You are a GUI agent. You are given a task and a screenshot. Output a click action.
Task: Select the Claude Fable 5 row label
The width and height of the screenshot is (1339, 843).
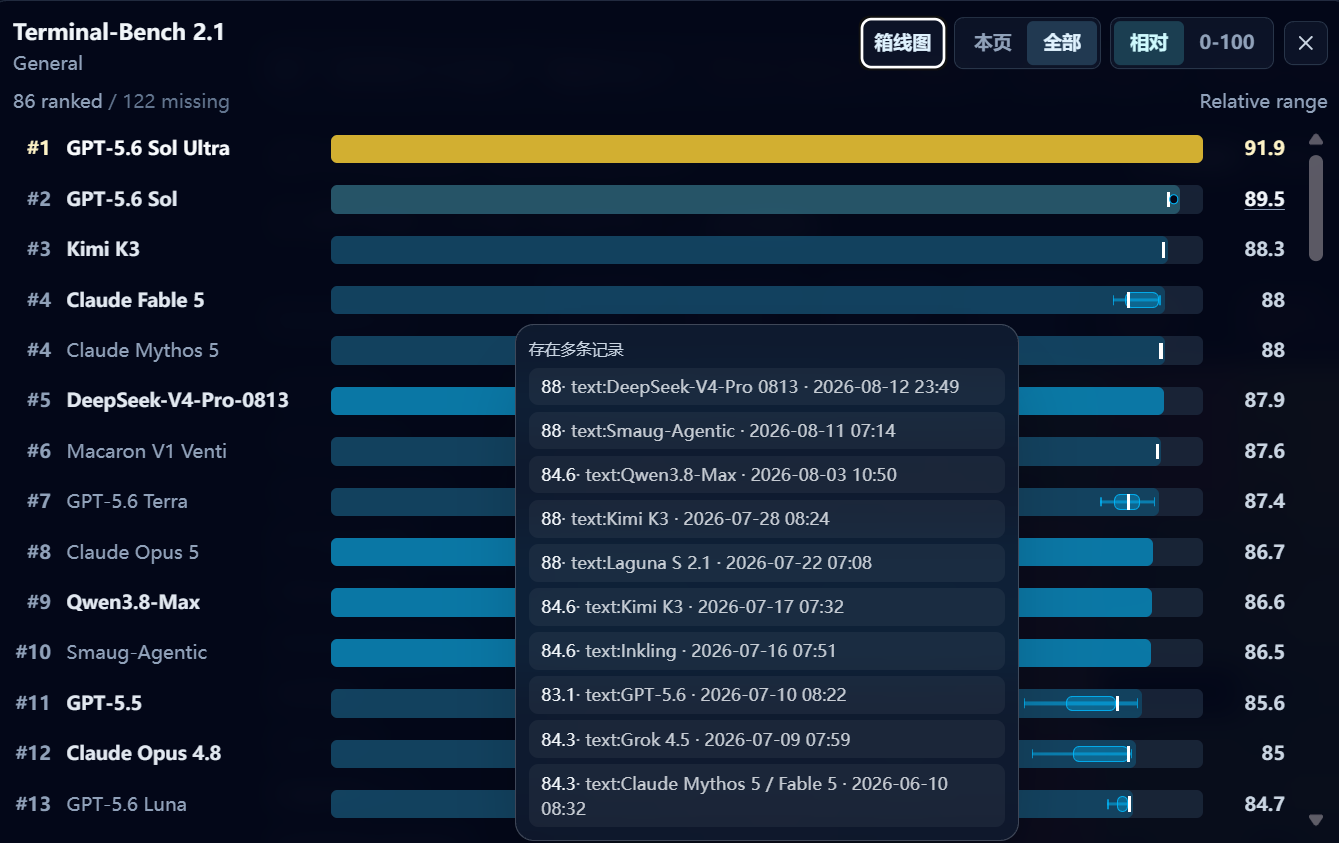click(x=135, y=300)
